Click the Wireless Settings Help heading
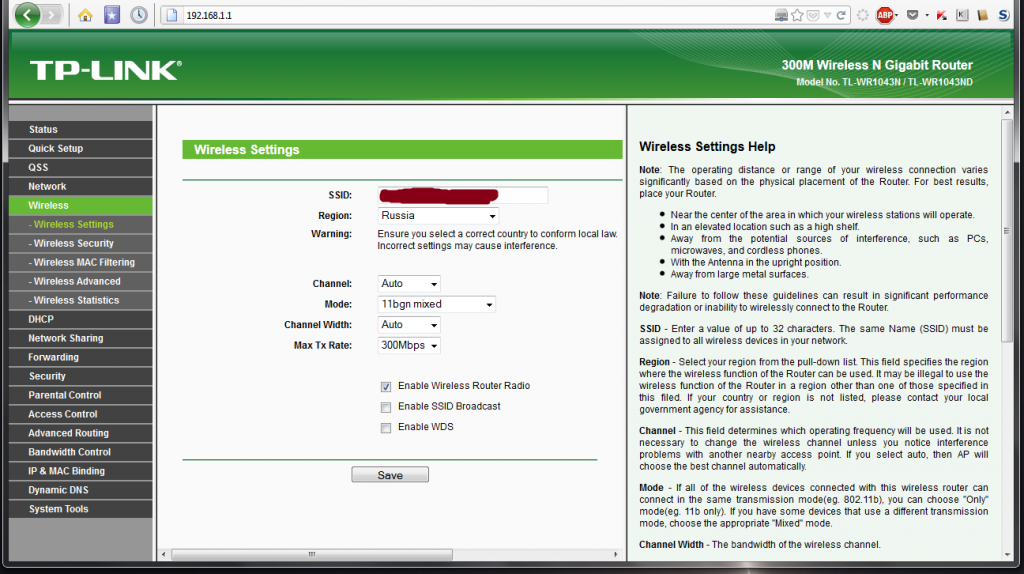 point(707,147)
